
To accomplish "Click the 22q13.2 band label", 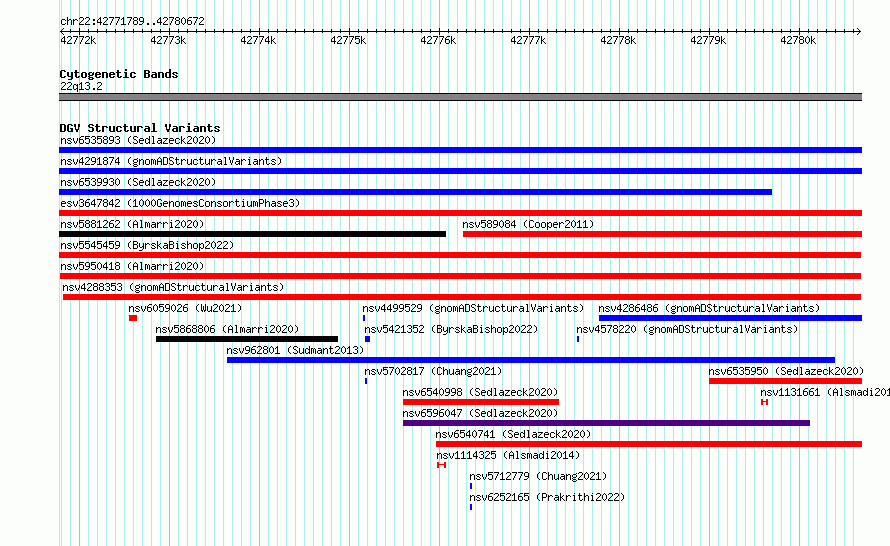I will point(81,86).
